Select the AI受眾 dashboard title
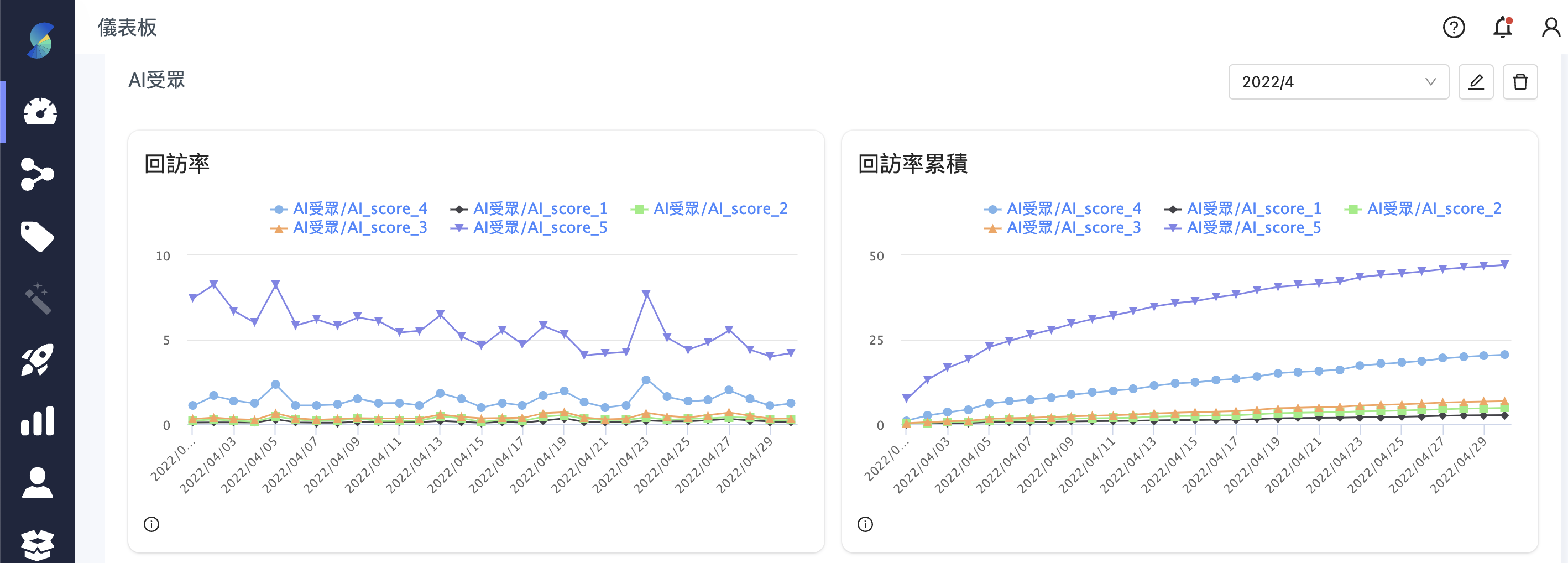Viewport: 1568px width, 563px height. coord(156,80)
